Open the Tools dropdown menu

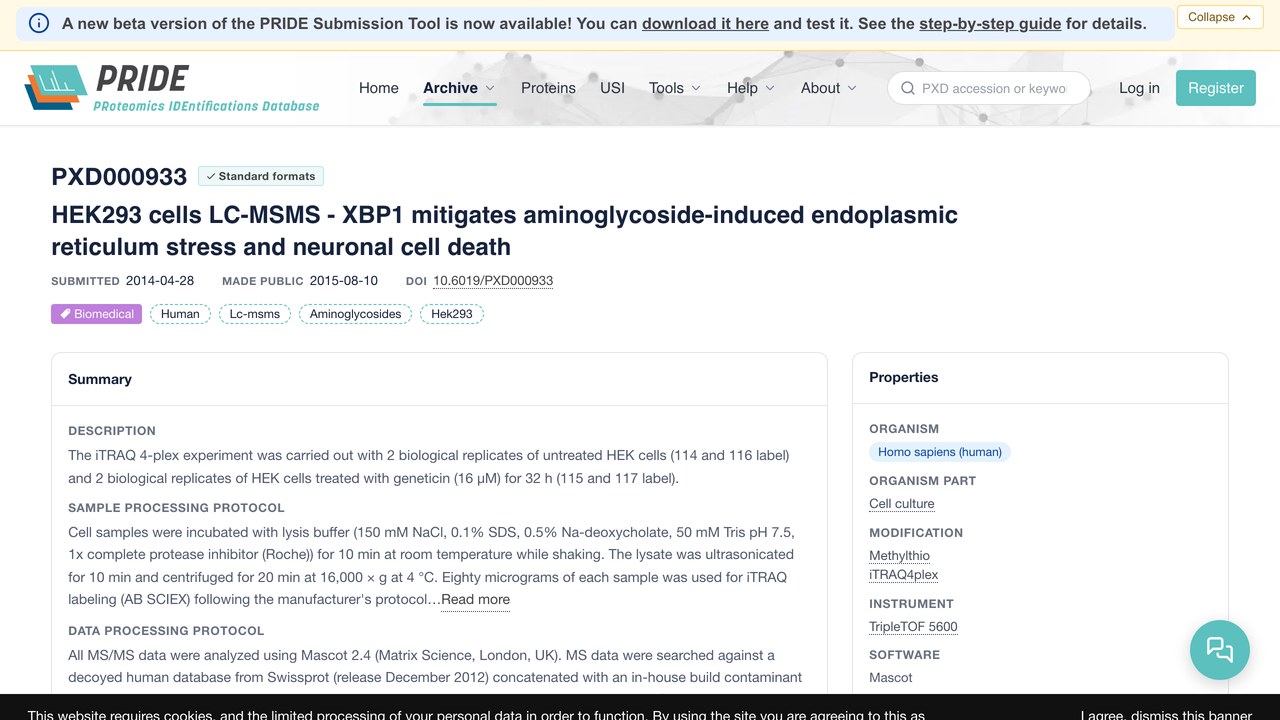pos(675,88)
